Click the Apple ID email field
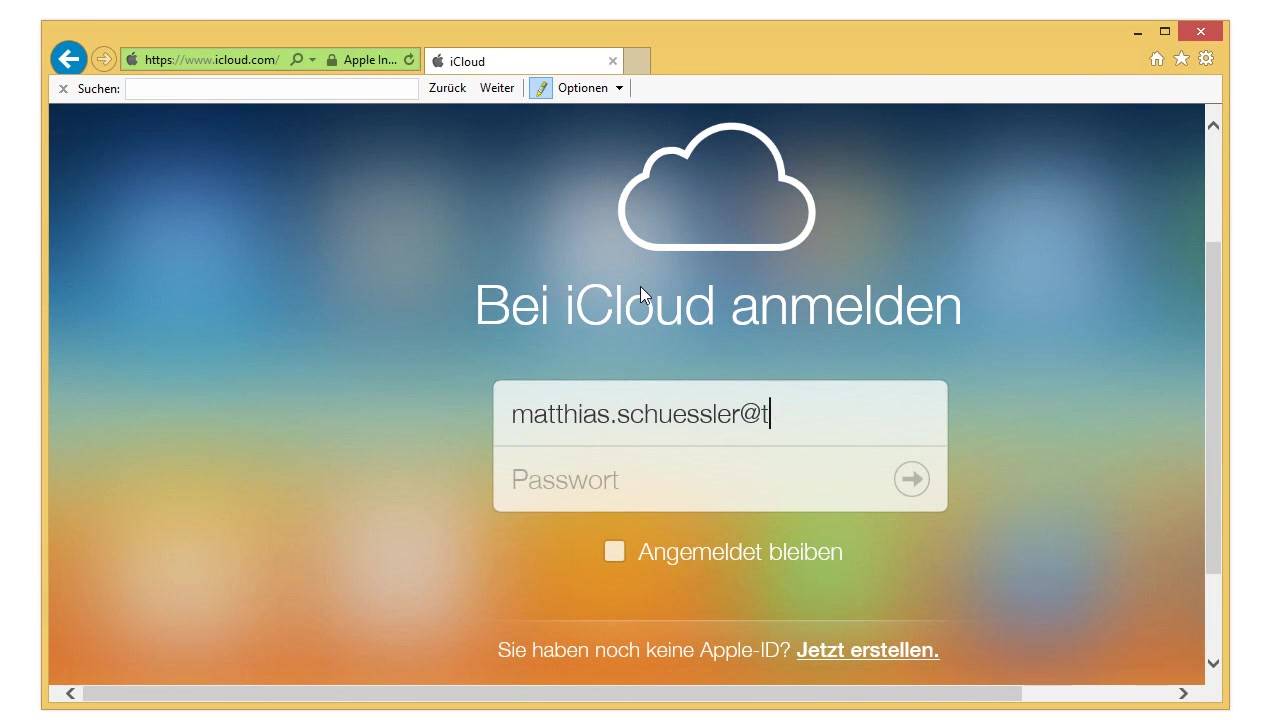 [x=720, y=414]
